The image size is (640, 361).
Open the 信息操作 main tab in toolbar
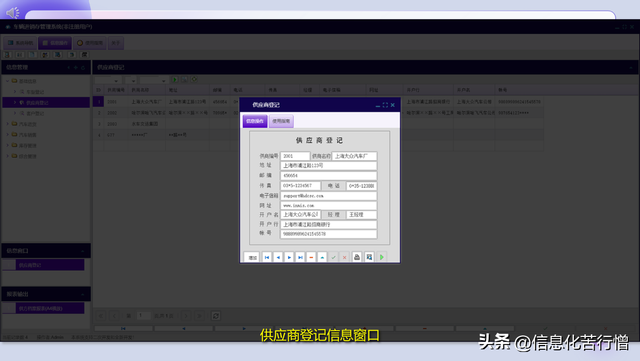[x=55, y=43]
